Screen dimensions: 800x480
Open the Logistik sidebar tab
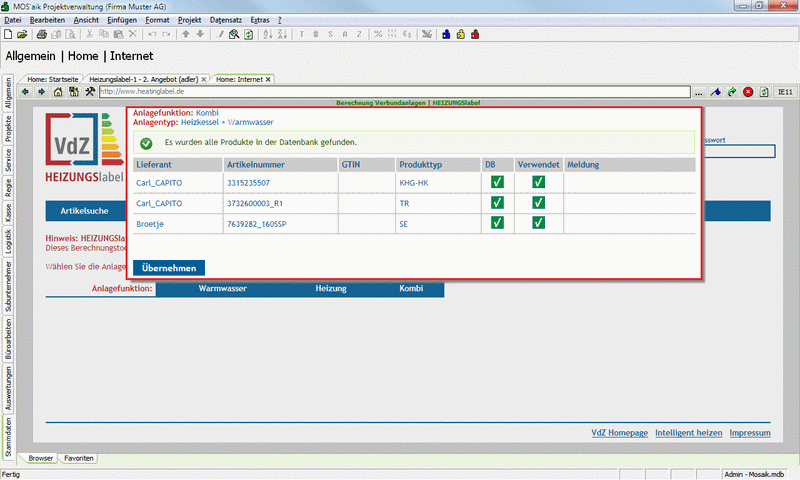point(8,241)
